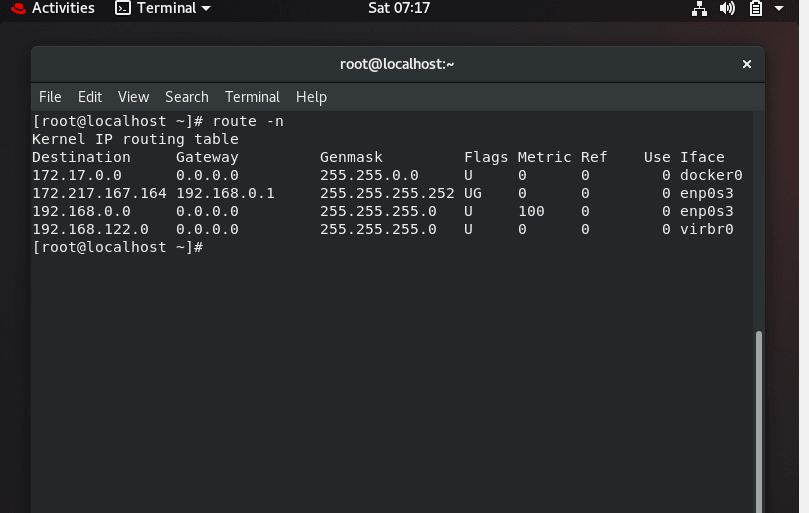Click gateway 192.168.0.1
The width and height of the screenshot is (809, 513).
pos(225,194)
